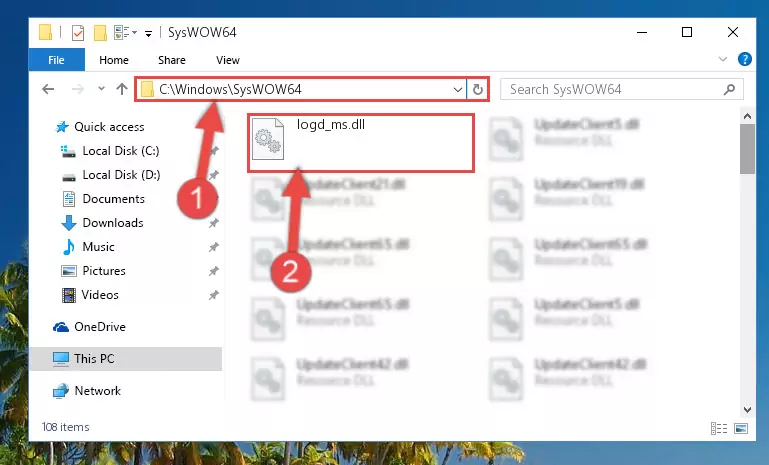Open Documents in the sidebar

(x=114, y=199)
